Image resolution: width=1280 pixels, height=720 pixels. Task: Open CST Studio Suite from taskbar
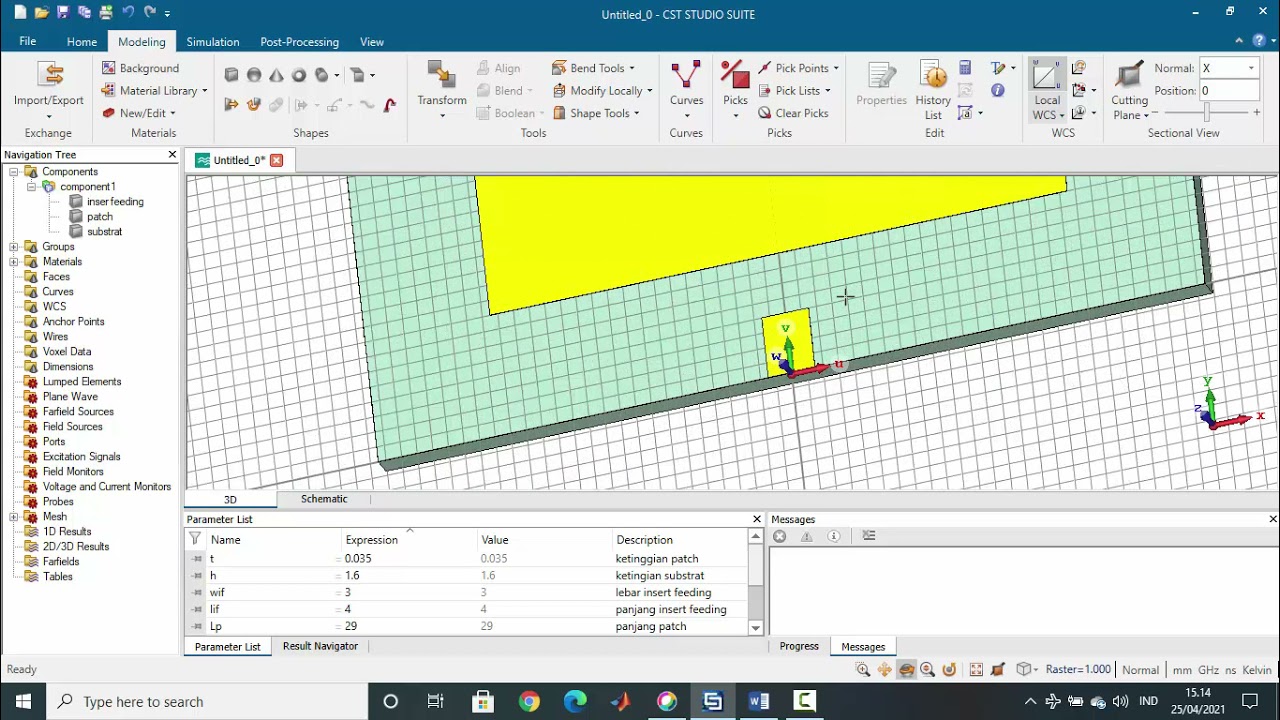pos(712,701)
